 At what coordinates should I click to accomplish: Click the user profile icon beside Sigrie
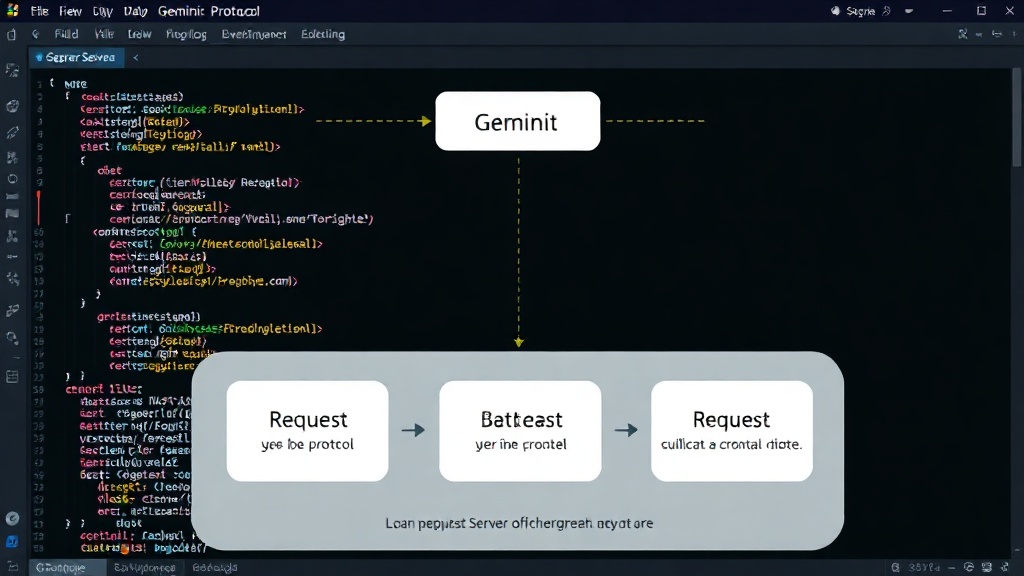coord(886,11)
